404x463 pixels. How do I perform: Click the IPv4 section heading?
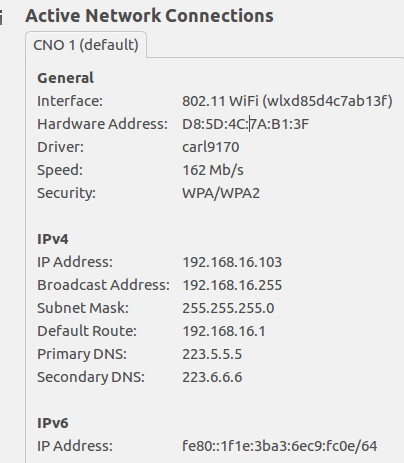[53, 239]
